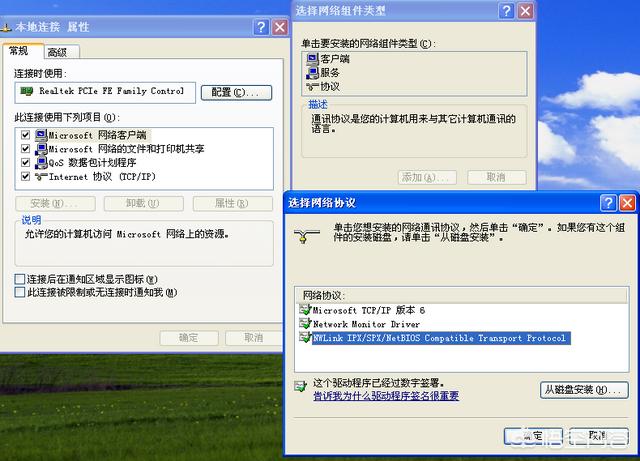Image resolution: width=640 pixels, height=461 pixels.
Task: Select Microsoft TCP/IP 版本 6 protocol
Action: 369,310
